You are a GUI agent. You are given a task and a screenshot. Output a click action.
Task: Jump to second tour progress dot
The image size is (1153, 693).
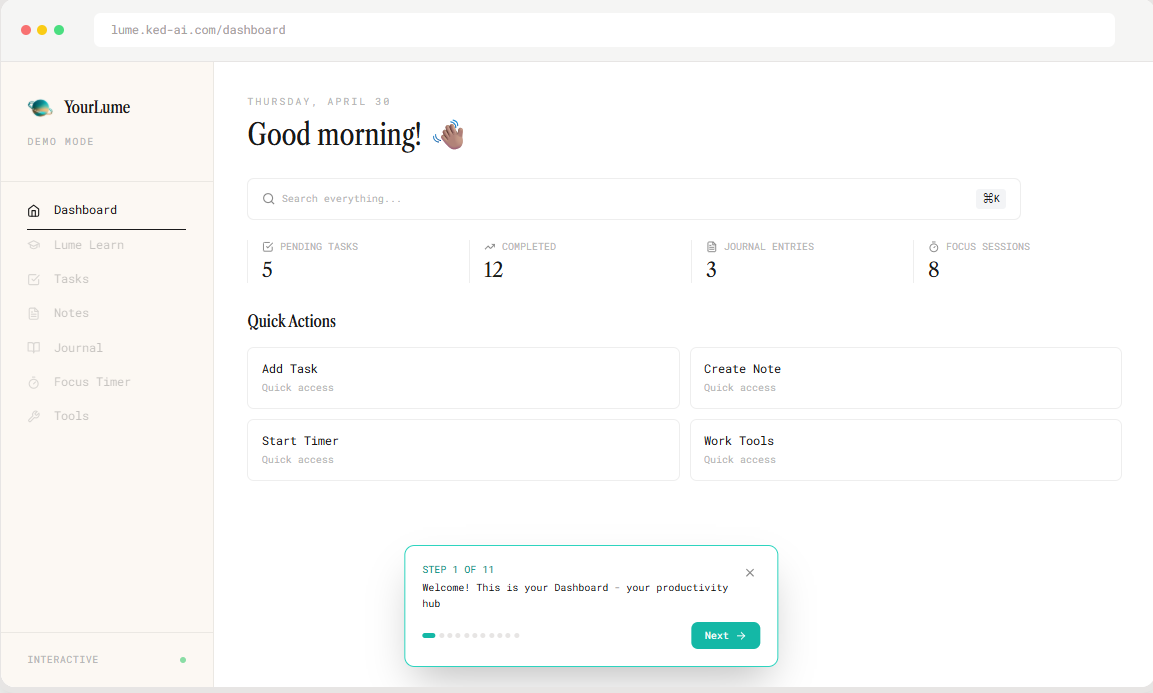(x=442, y=636)
